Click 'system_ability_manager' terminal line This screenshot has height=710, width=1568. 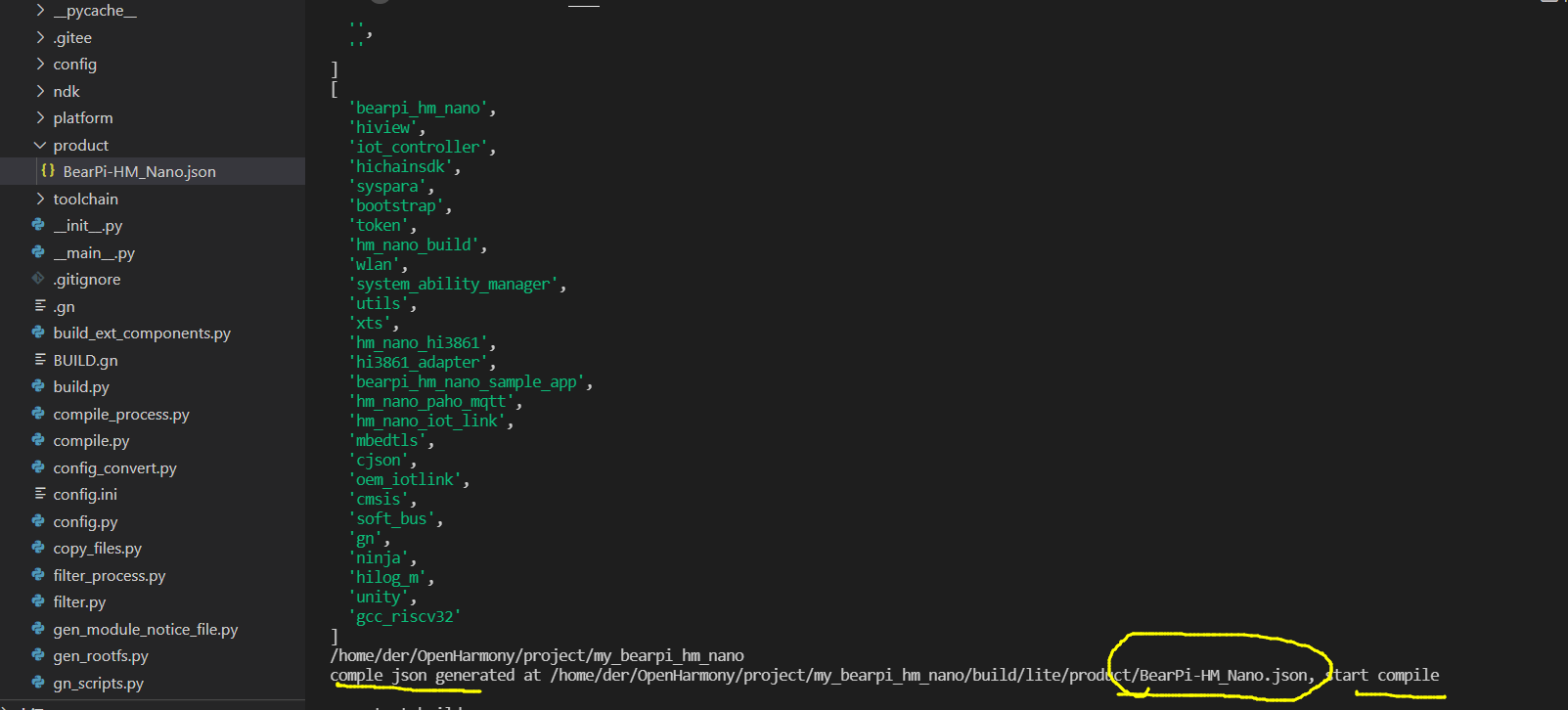pos(454,284)
